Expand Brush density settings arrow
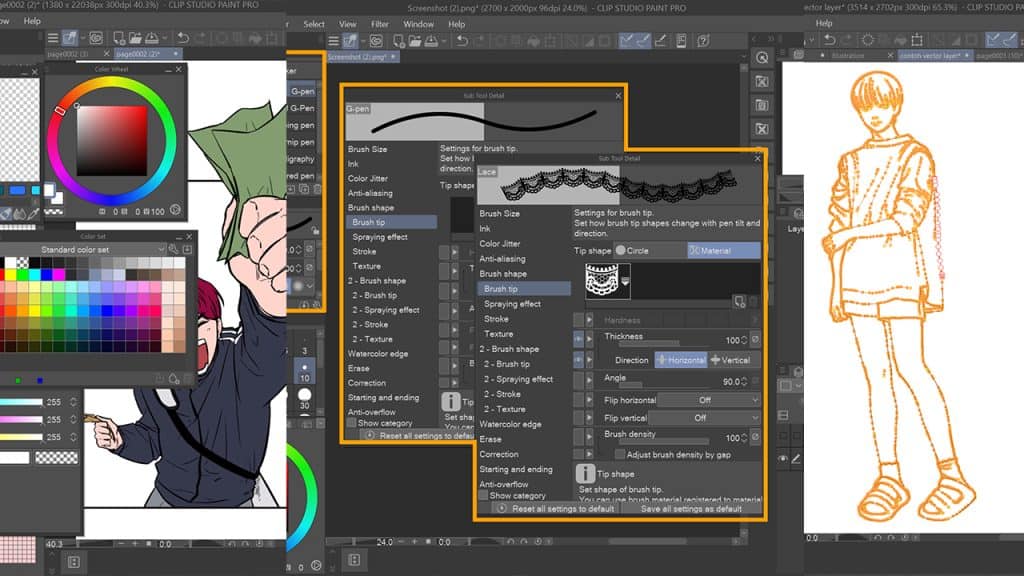This screenshot has width=1024, height=576. 590,436
